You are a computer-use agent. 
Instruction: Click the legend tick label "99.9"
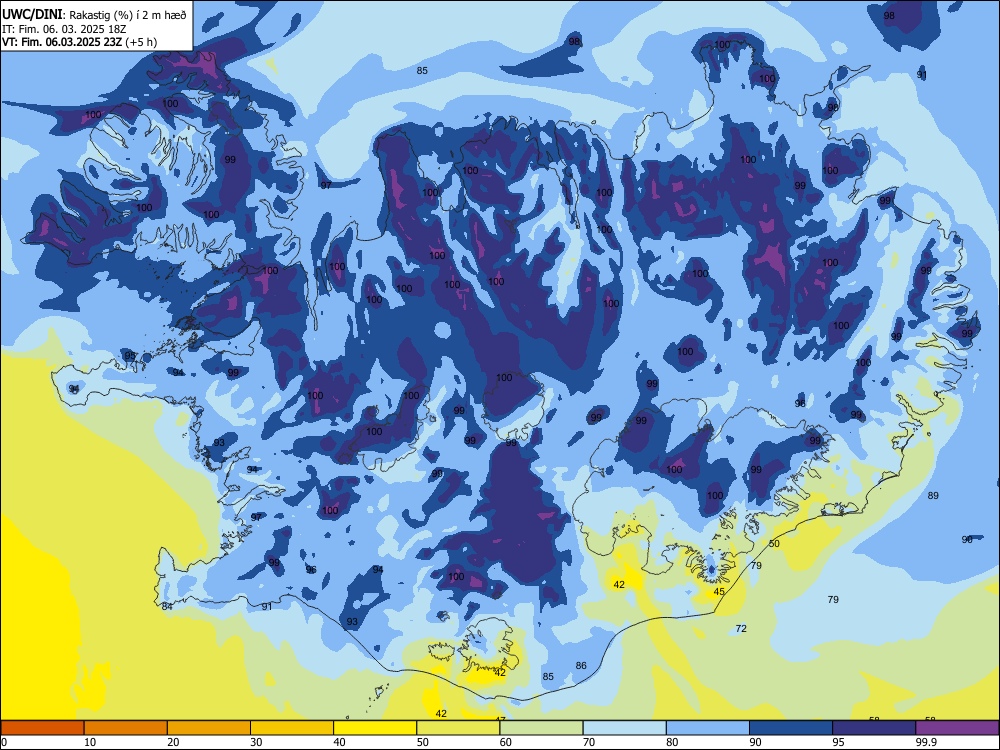click(925, 742)
